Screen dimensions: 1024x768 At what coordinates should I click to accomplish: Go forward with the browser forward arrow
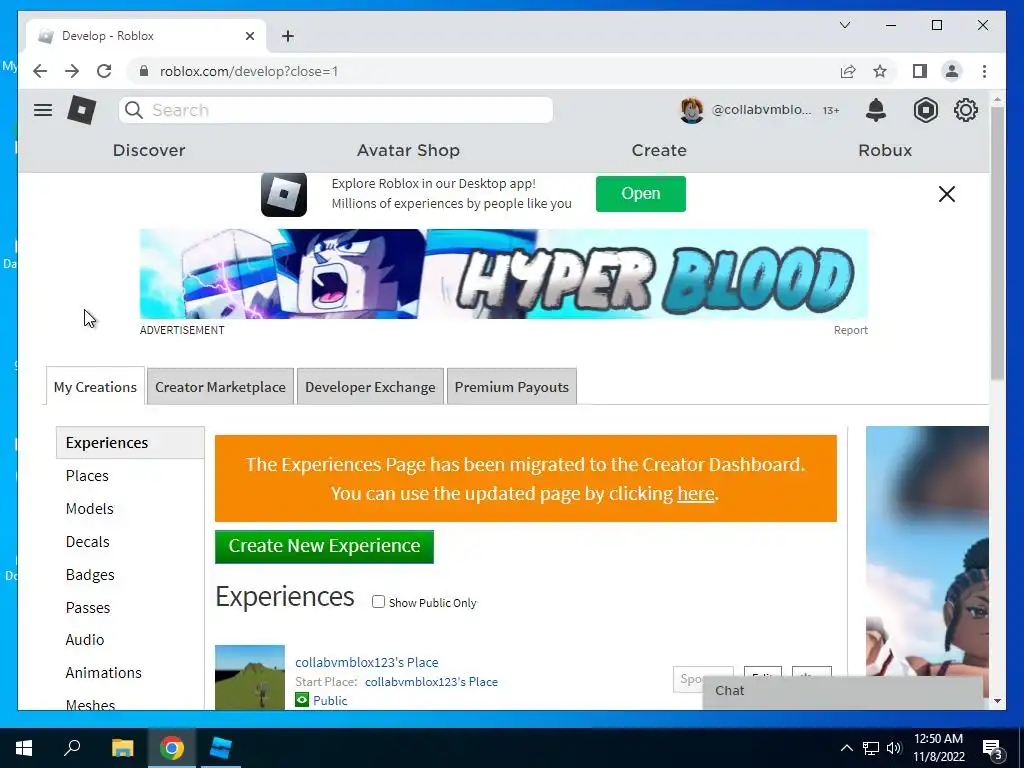point(72,71)
